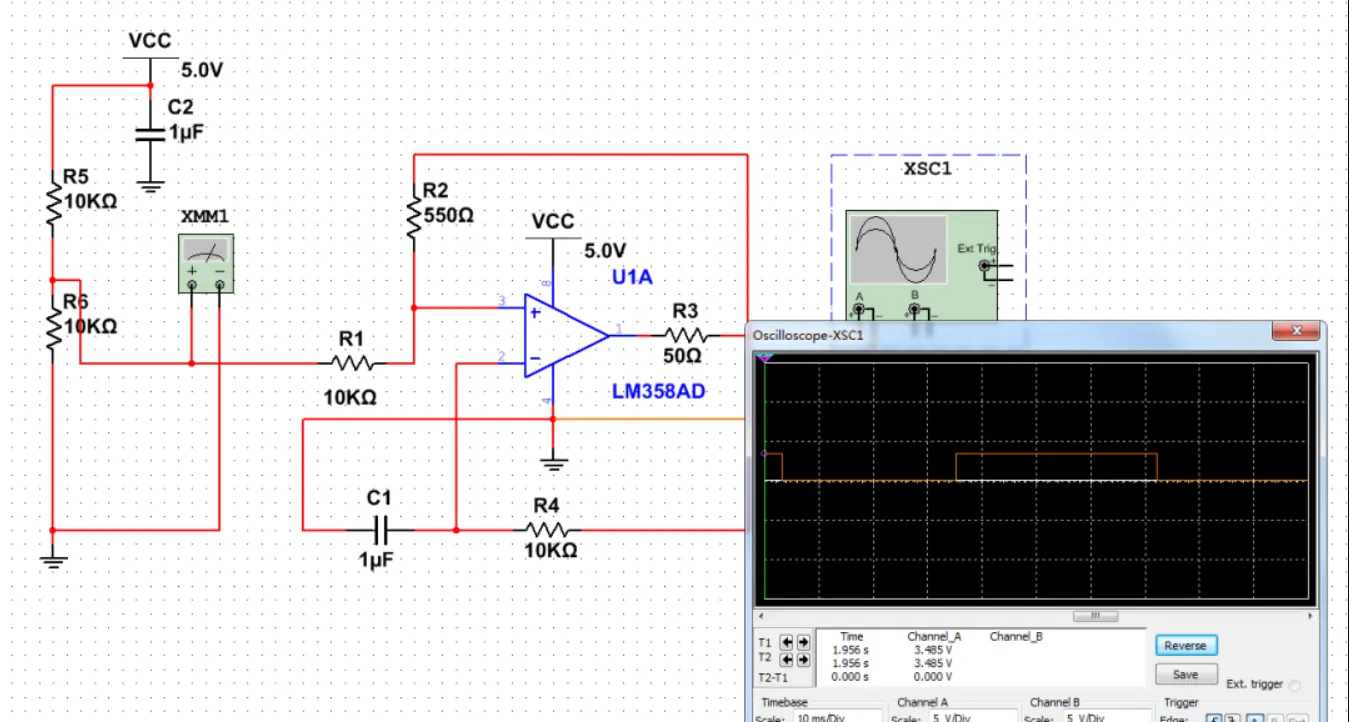Viewport: 1349px width, 722px height.
Task: Save the oscilloscope data
Action: [x=1186, y=675]
